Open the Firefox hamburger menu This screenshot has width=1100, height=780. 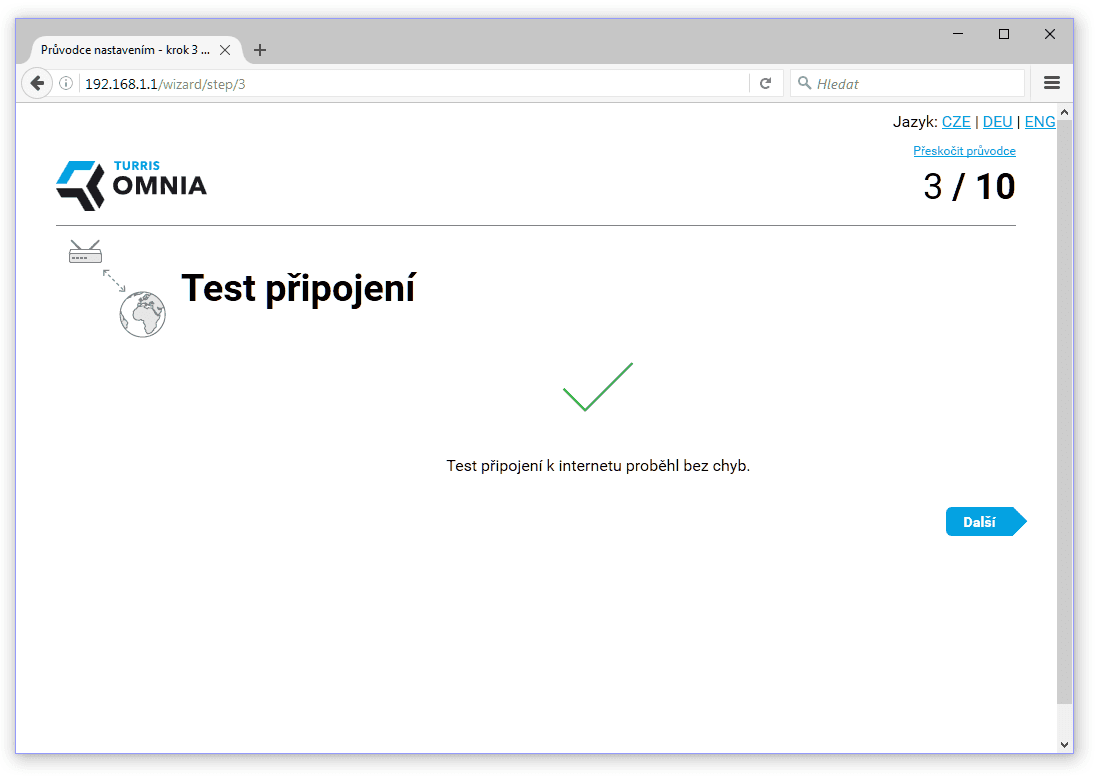pos(1051,83)
